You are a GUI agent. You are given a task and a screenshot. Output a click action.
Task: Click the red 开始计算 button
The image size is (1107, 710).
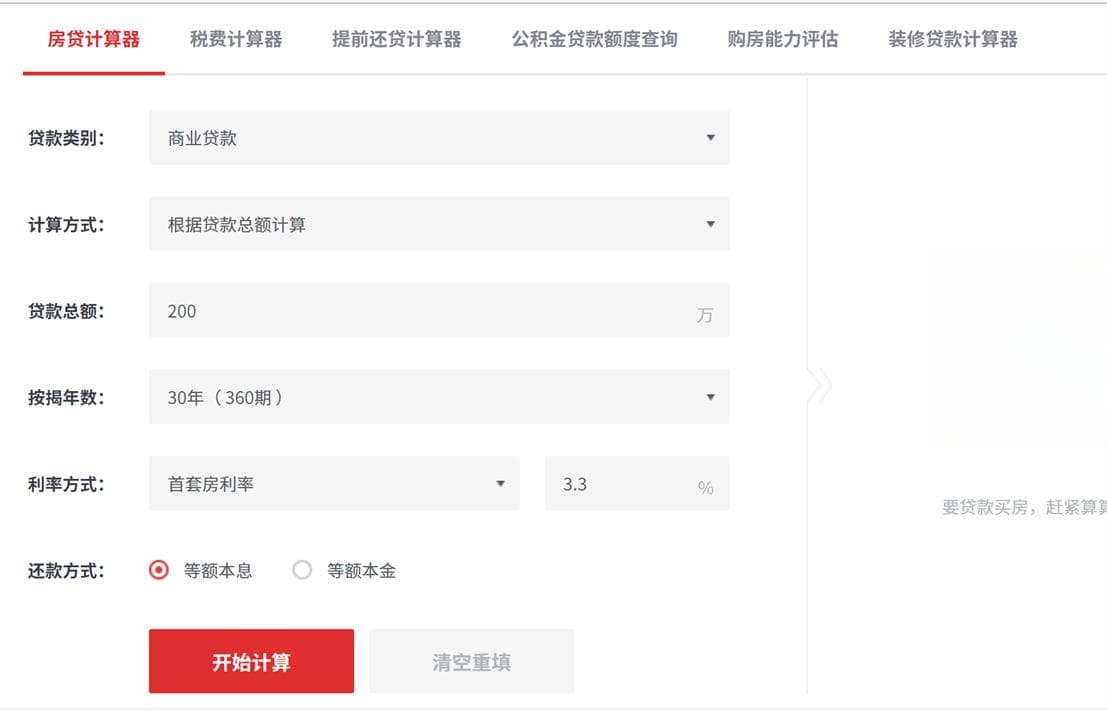pos(251,661)
